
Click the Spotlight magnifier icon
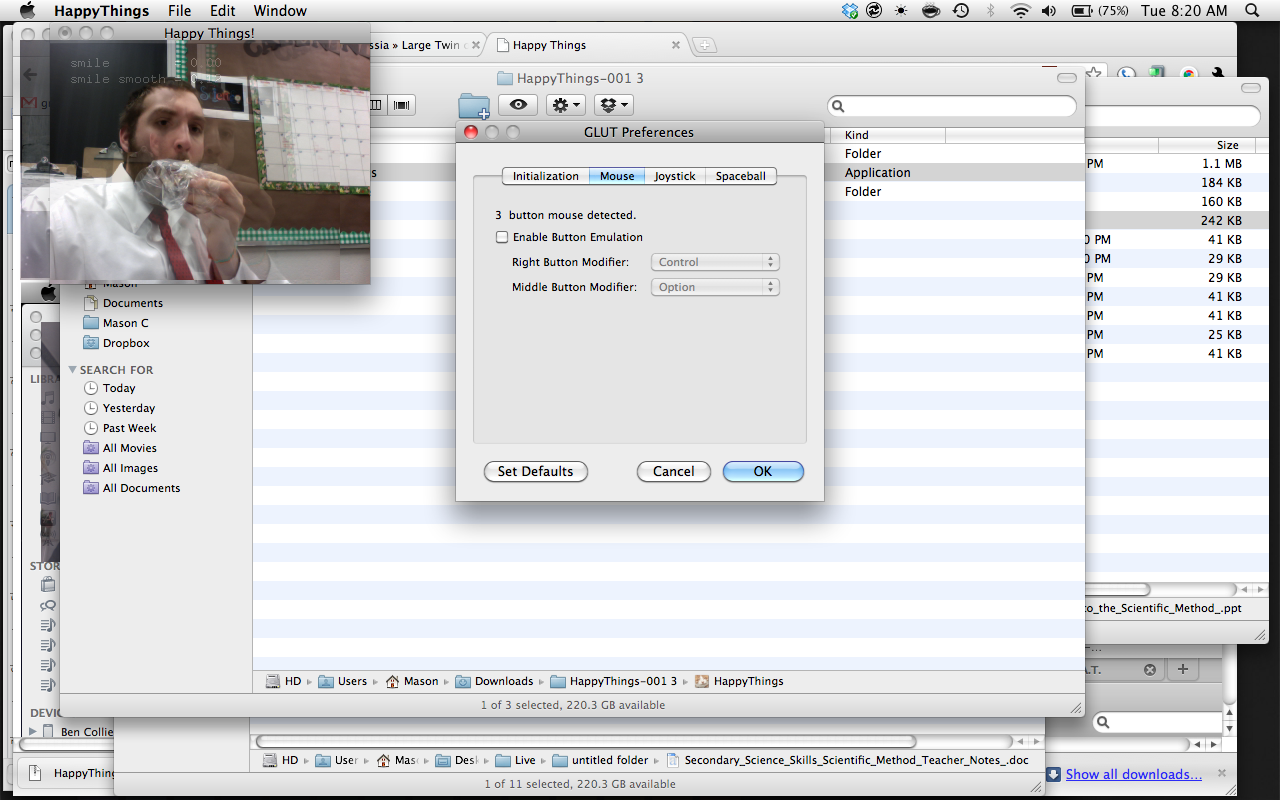[1252, 11]
